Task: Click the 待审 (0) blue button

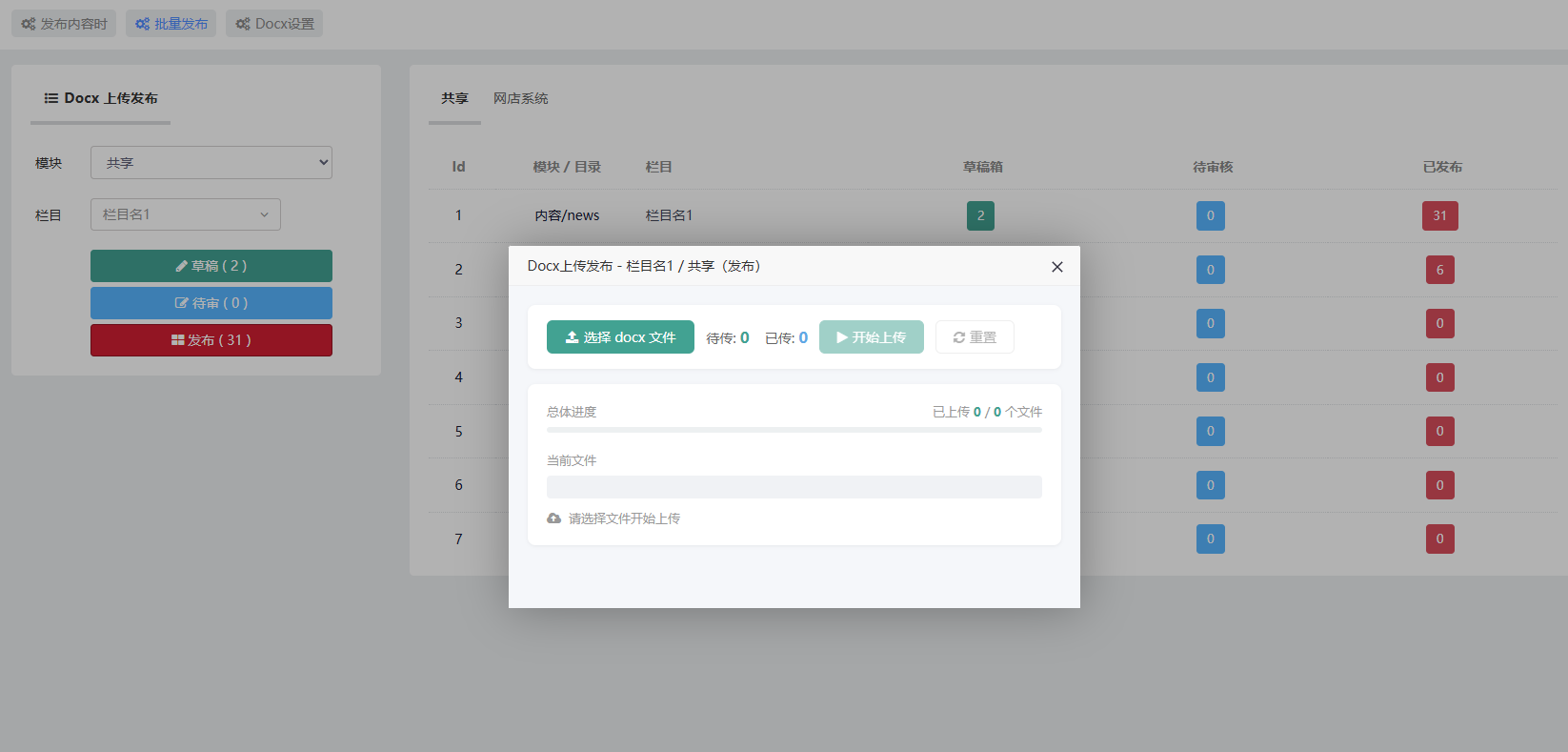Action: (x=211, y=303)
